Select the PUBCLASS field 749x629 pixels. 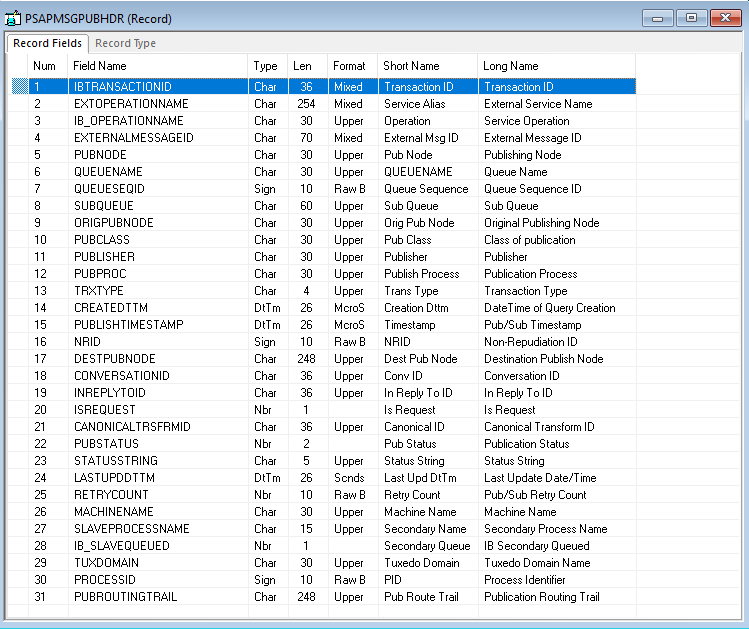(x=101, y=240)
